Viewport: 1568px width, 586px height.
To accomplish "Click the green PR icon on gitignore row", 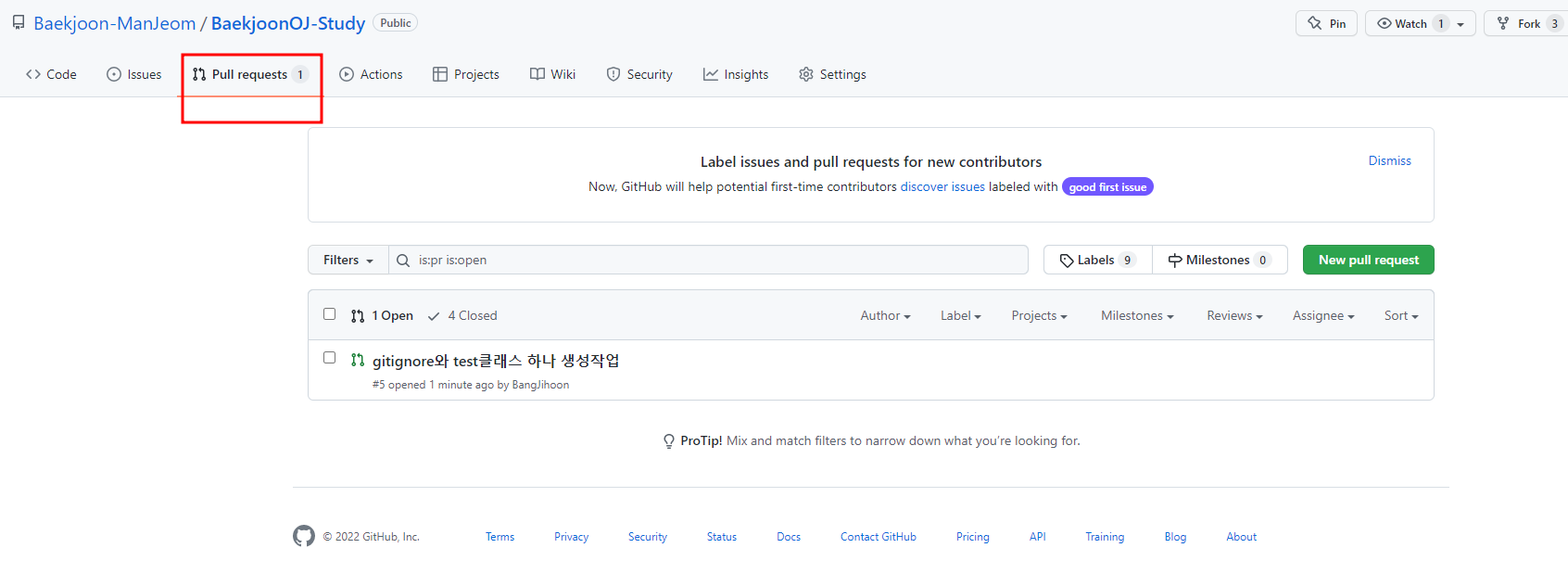I will coord(358,360).
